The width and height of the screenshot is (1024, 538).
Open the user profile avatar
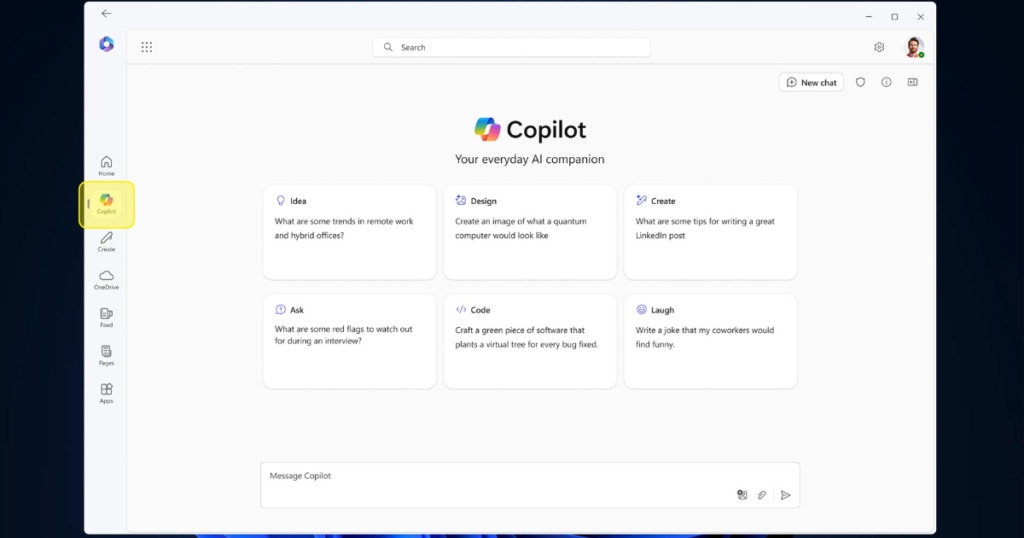coord(914,47)
